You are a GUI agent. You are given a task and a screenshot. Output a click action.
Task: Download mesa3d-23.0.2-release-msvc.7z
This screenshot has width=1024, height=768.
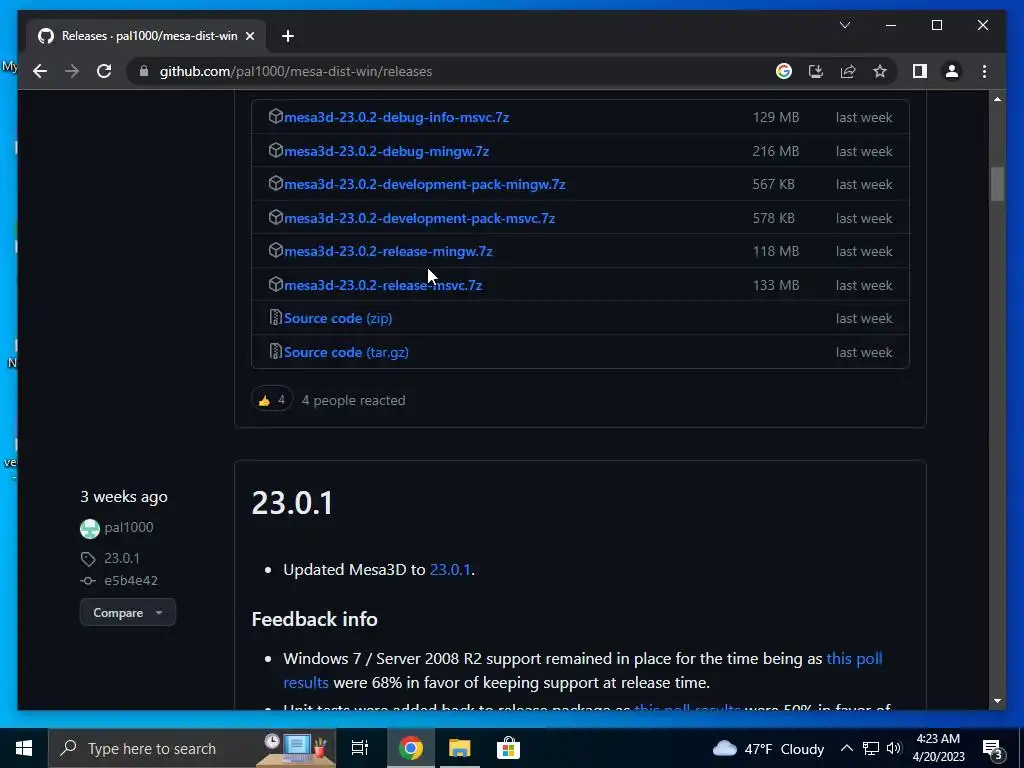pos(383,285)
